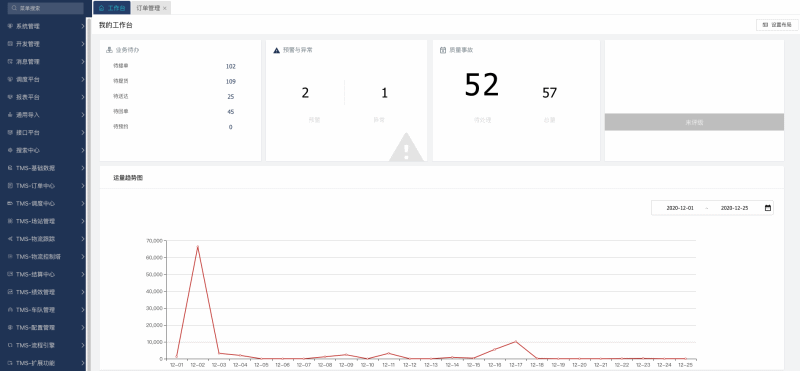The height and width of the screenshot is (371, 800).
Task: Click the 消息管理 menu icon
Action: pyautogui.click(x=10, y=62)
